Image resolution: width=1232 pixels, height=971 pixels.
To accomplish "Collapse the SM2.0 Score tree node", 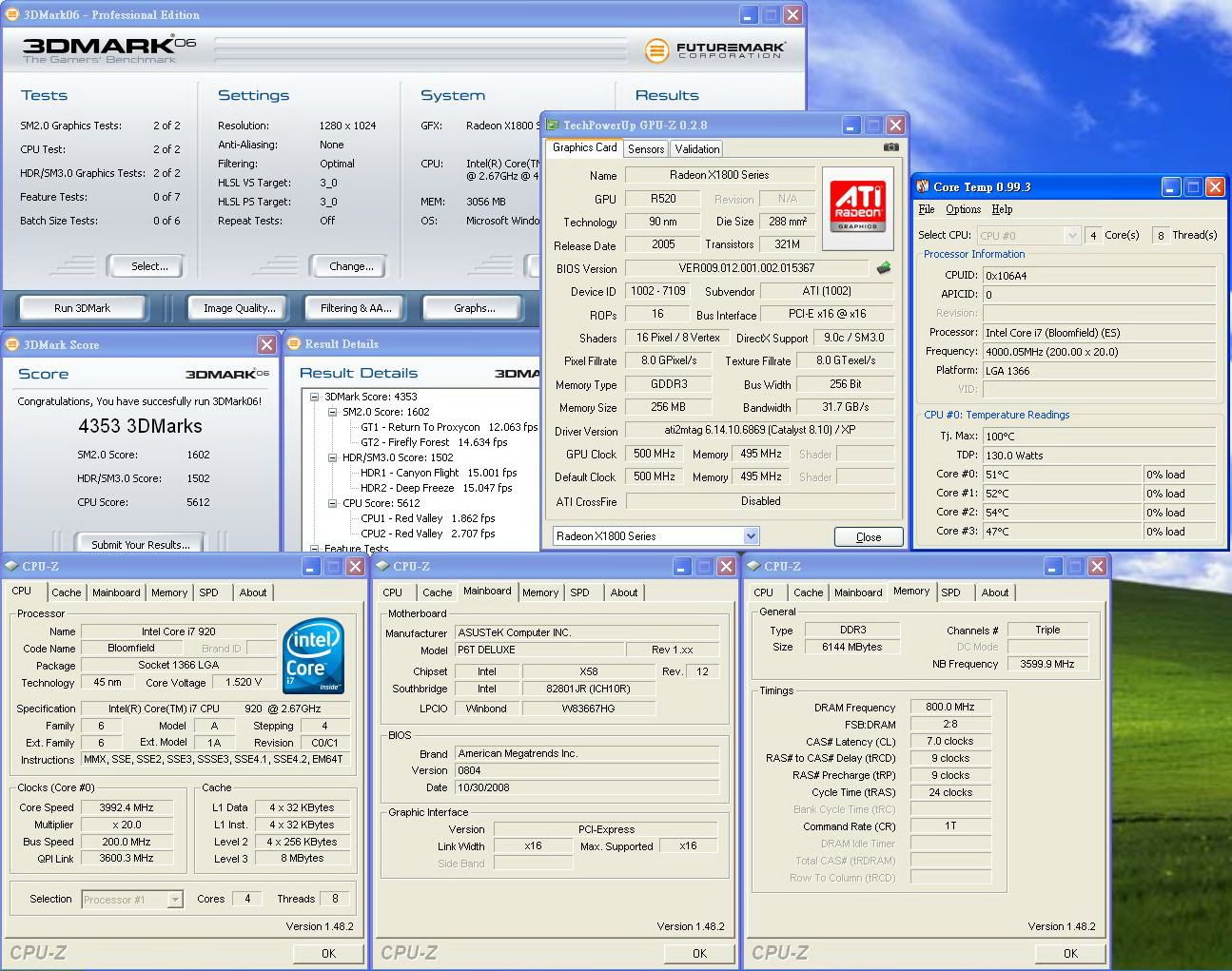I will [333, 412].
